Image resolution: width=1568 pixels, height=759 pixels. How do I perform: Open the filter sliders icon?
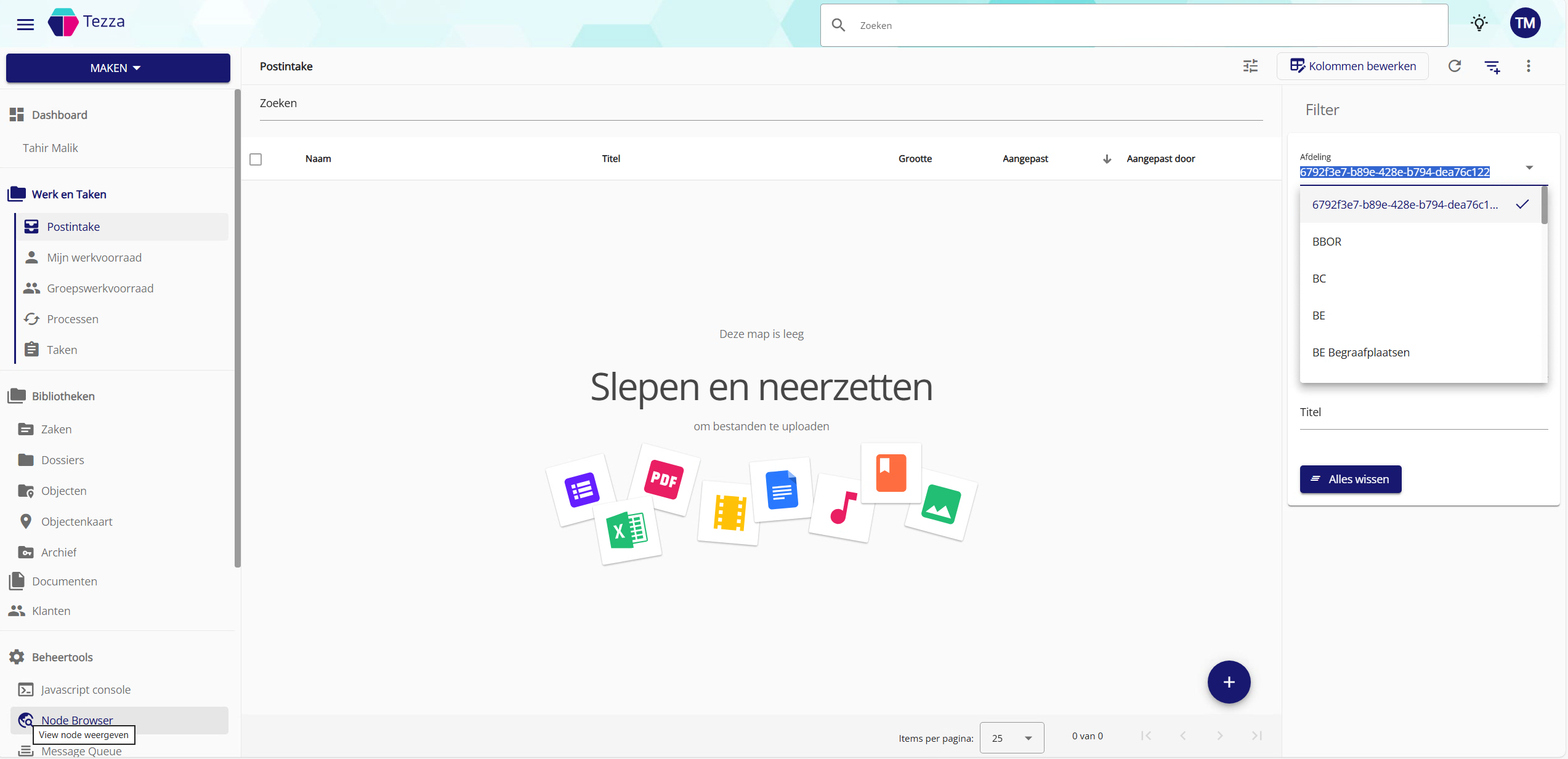1250,66
